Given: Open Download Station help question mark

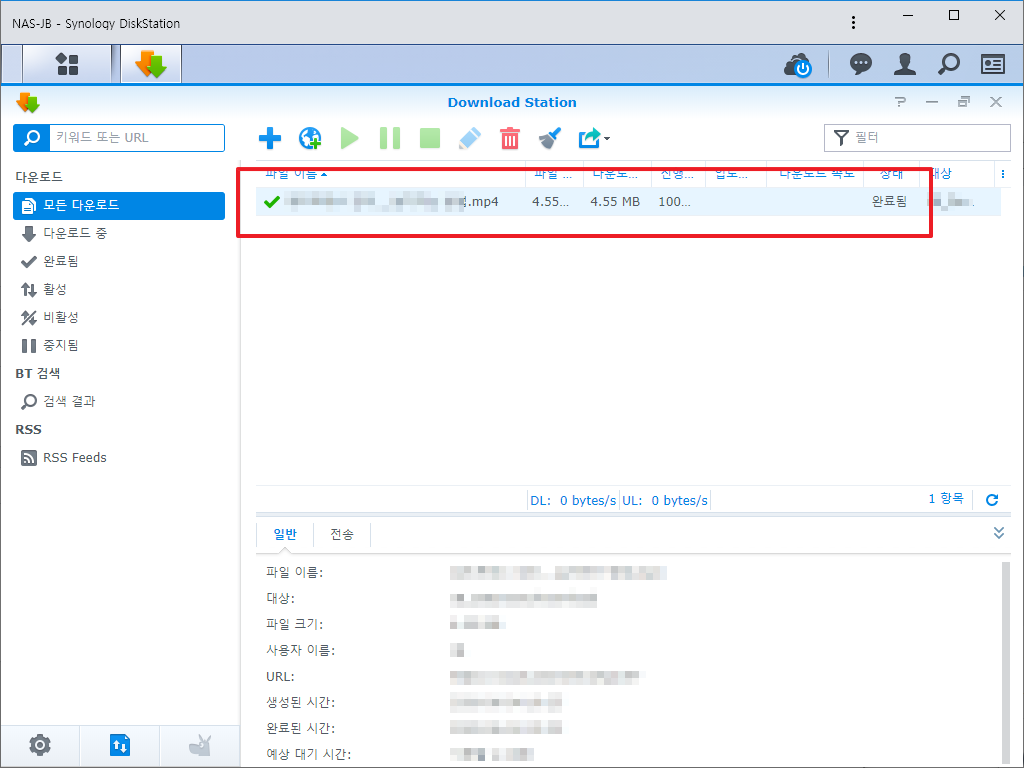Looking at the screenshot, I should coord(901,102).
